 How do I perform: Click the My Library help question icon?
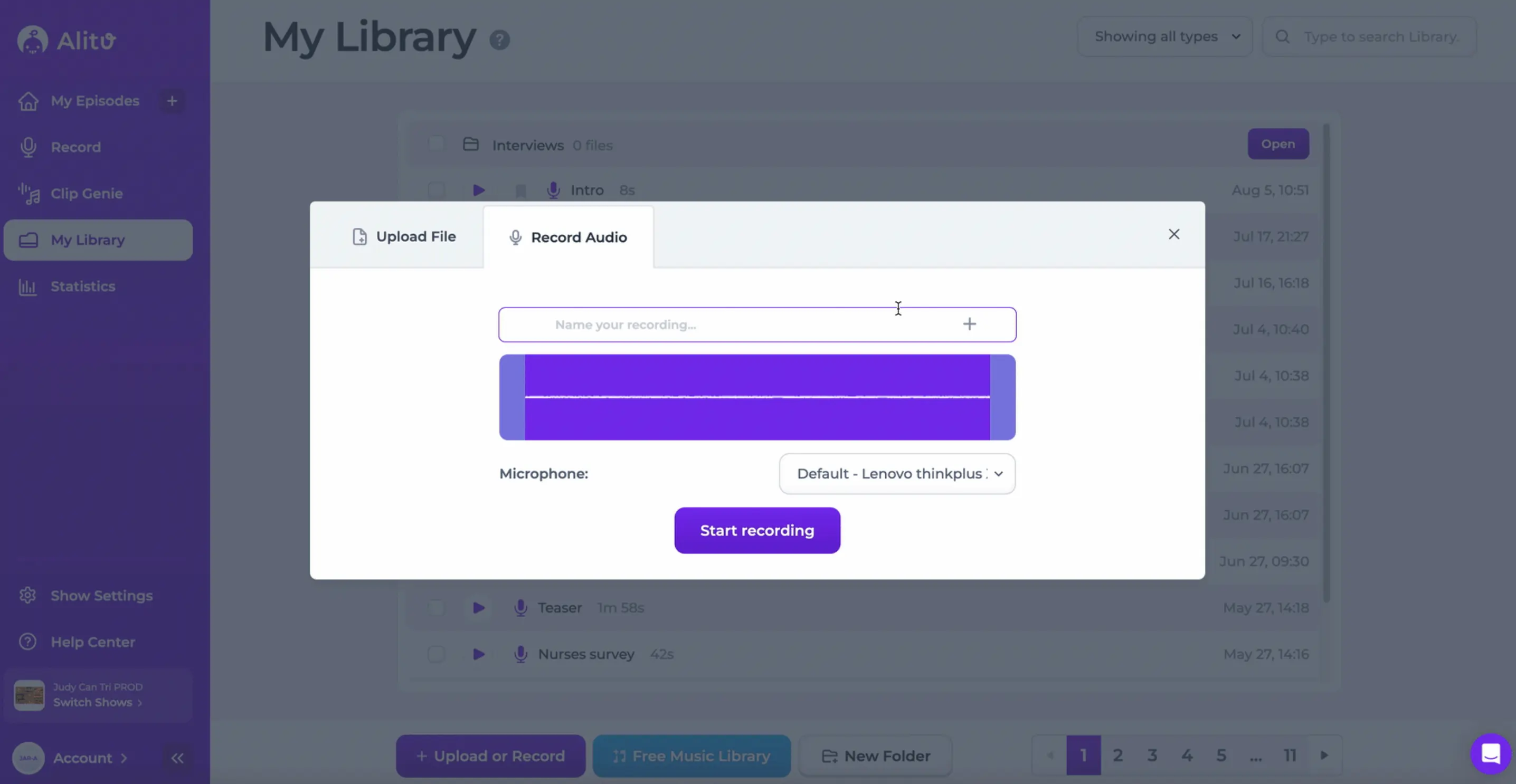coord(500,40)
